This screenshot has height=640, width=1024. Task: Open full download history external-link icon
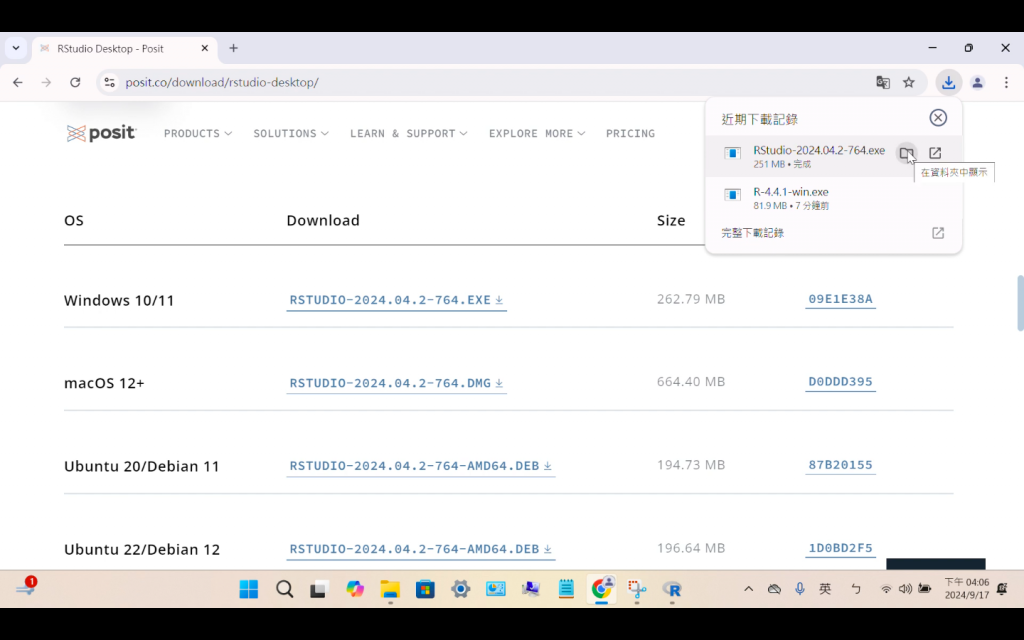point(938,233)
